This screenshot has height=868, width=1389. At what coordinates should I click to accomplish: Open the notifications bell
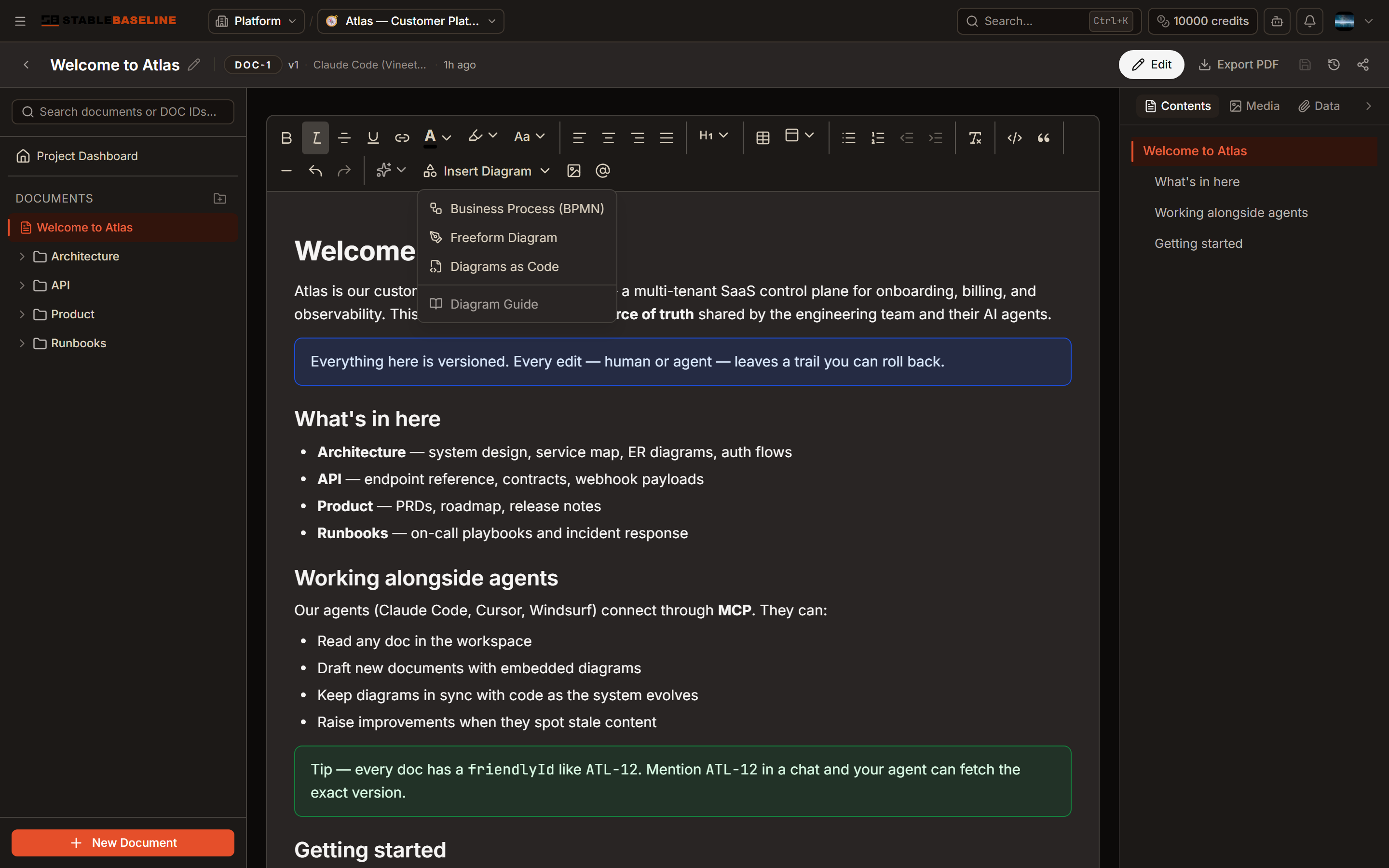tap(1309, 21)
